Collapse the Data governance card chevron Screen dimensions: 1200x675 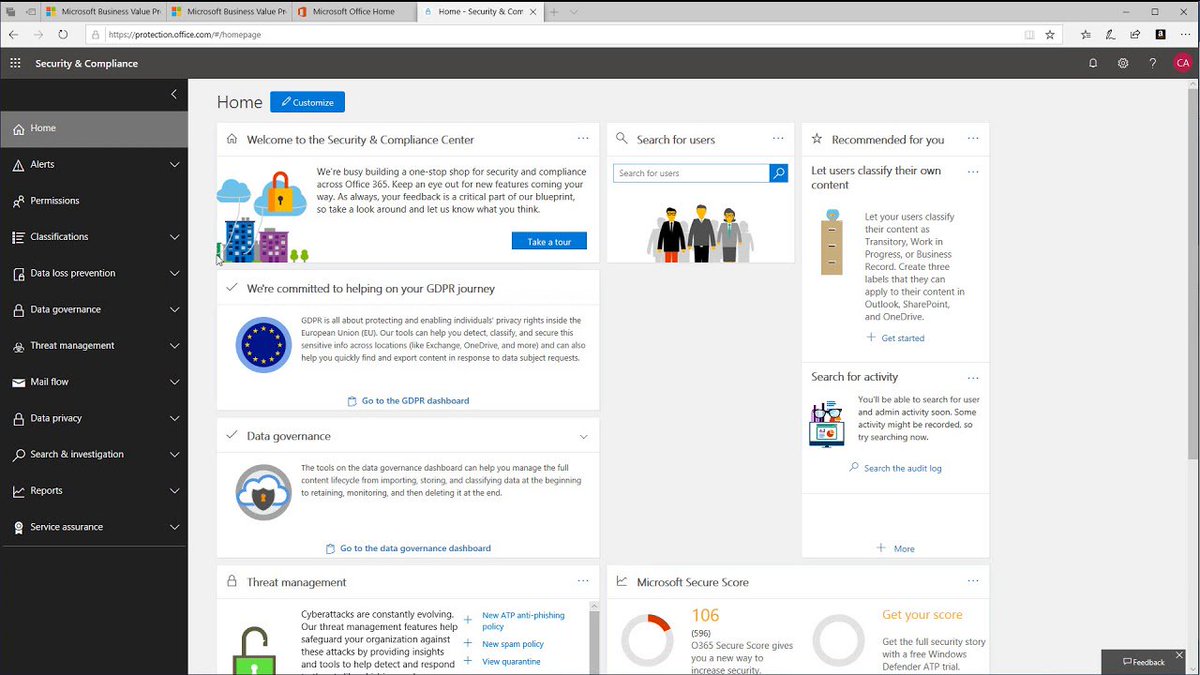[x=583, y=436]
